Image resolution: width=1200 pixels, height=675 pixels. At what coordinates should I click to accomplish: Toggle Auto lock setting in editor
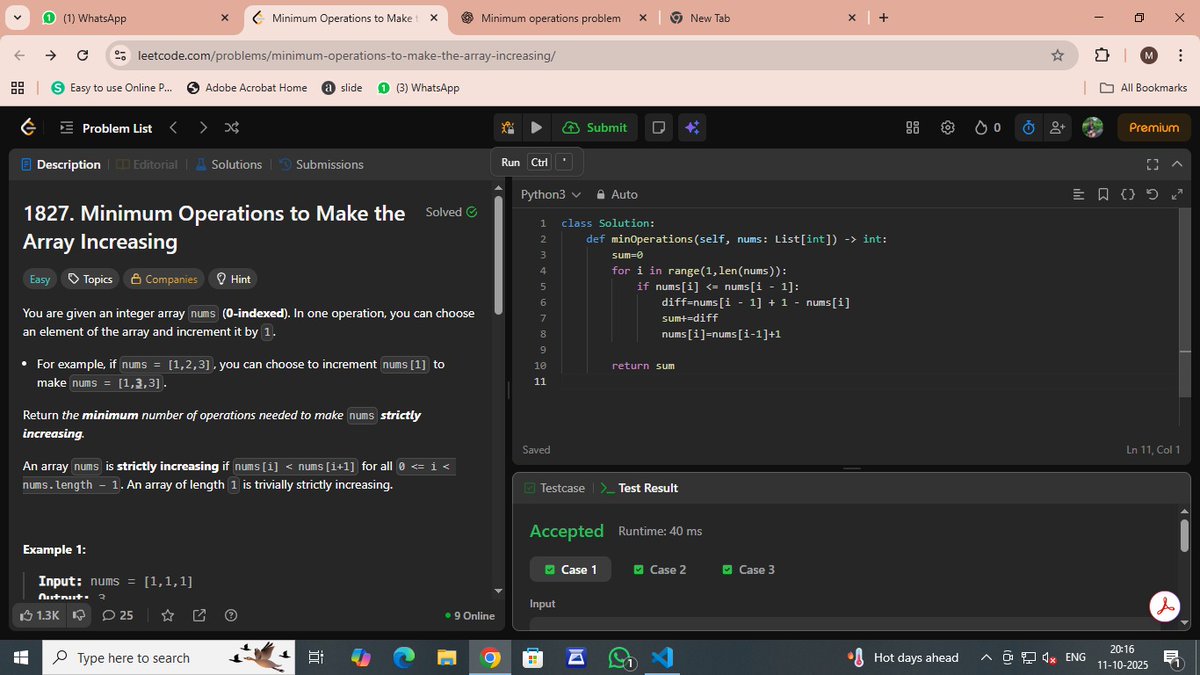pyautogui.click(x=616, y=194)
